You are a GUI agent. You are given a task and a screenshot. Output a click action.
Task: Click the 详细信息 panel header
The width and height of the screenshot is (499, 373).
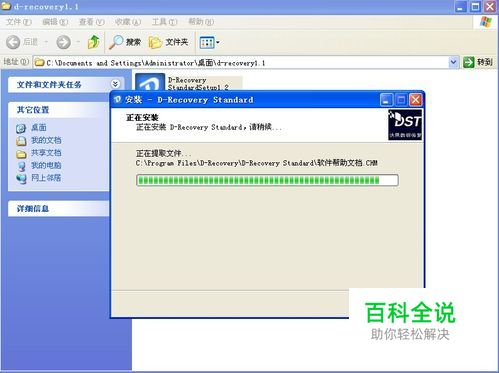59,209
